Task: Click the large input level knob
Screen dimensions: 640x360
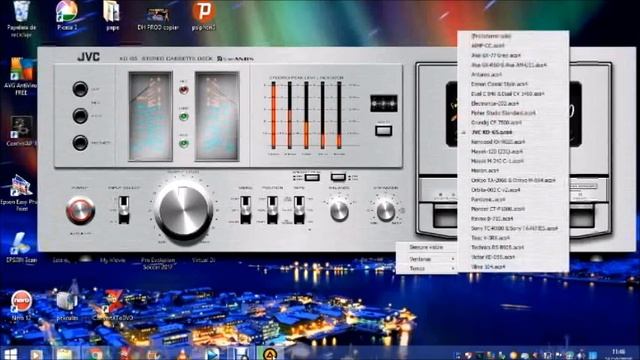Action: tap(184, 210)
